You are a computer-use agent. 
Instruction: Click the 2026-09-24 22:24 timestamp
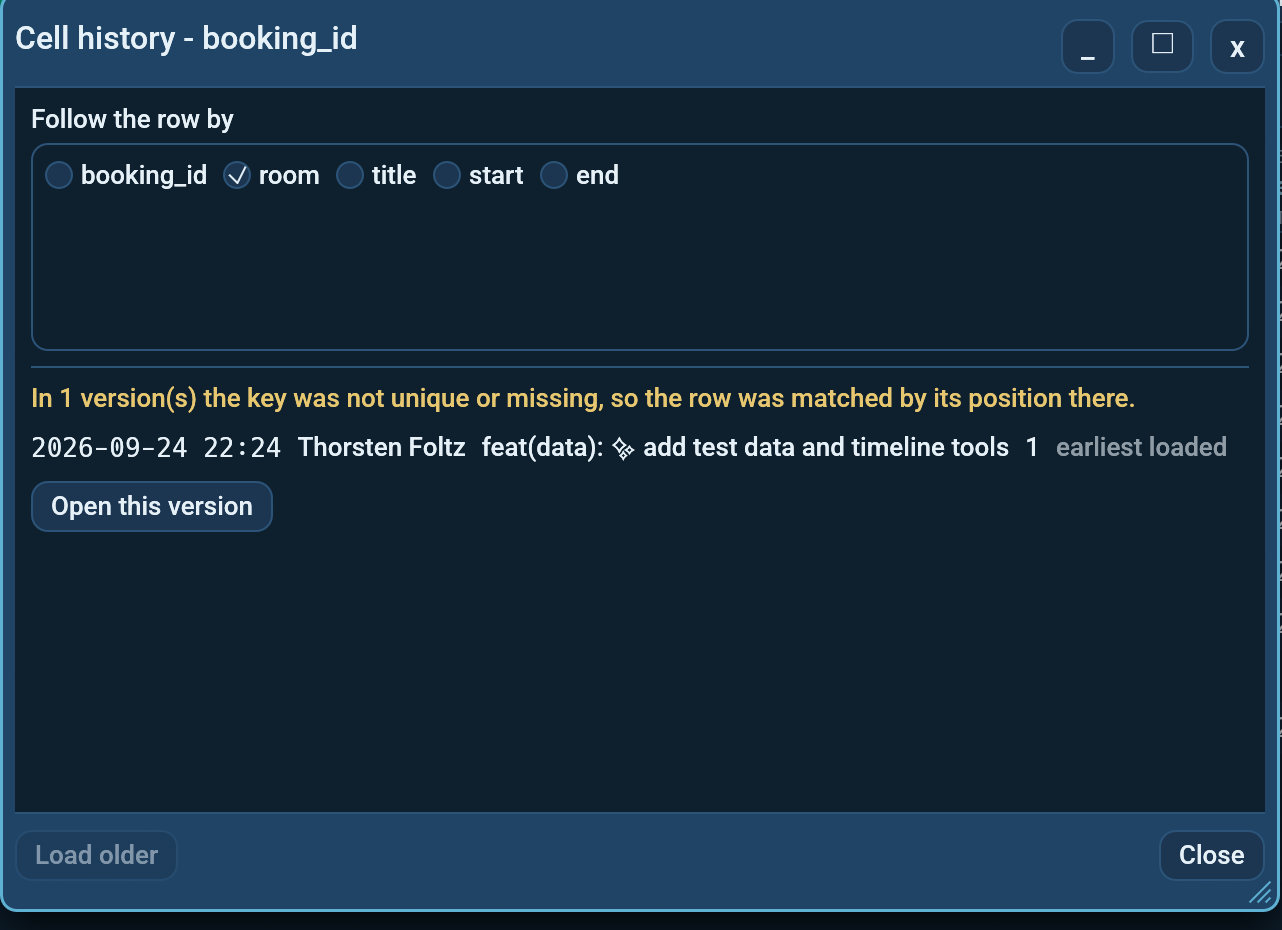click(157, 447)
